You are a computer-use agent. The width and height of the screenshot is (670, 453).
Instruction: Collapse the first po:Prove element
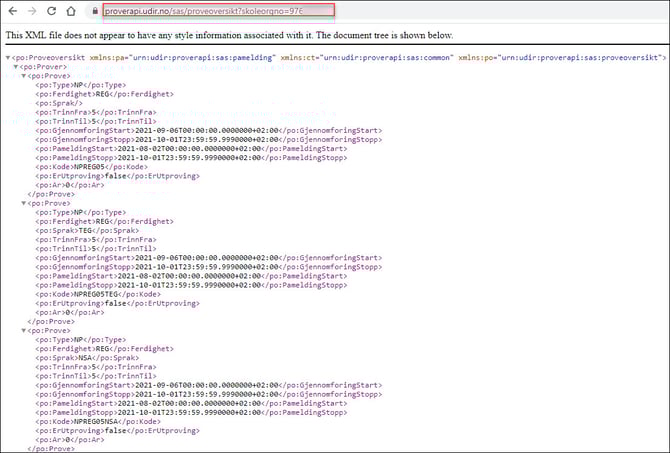(24, 76)
